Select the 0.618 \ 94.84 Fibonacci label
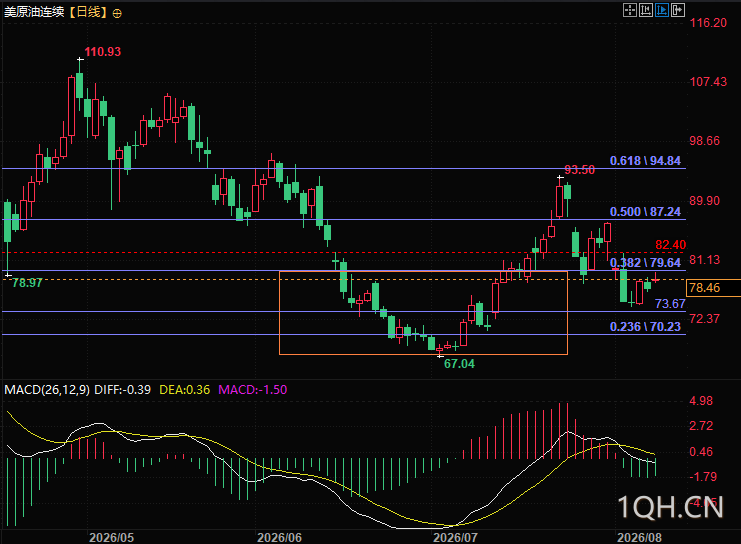This screenshot has width=741, height=544. tap(645, 161)
